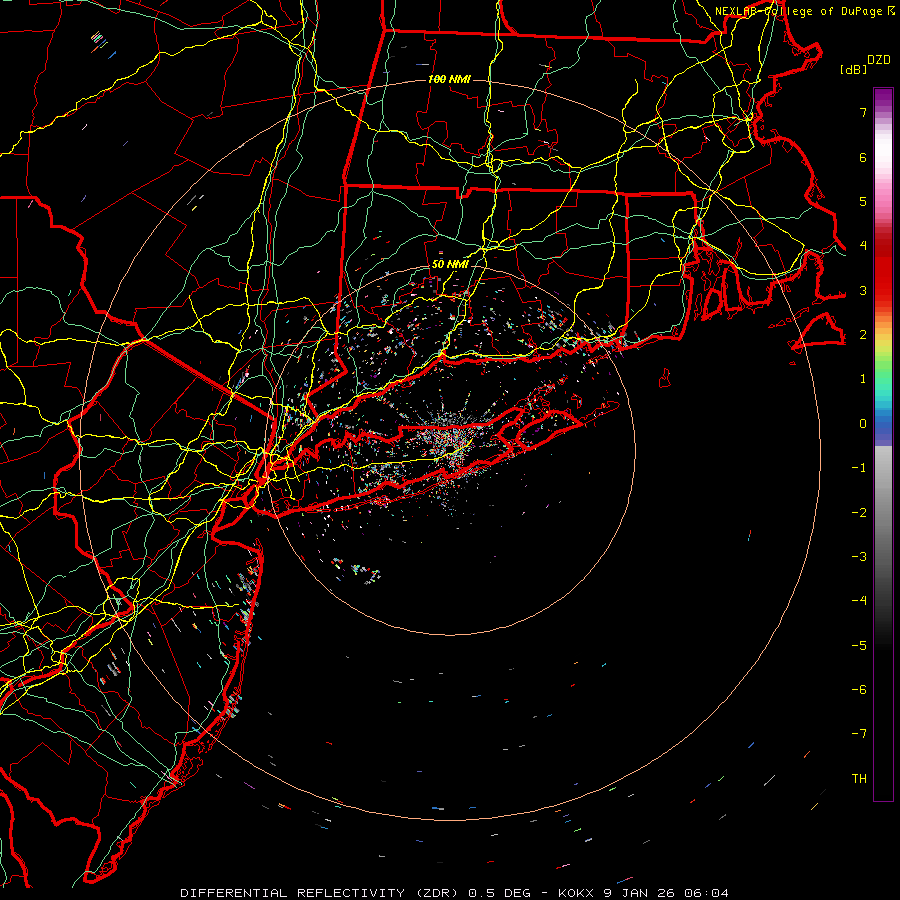Select the "-1" value on the scale

[x=859, y=468]
